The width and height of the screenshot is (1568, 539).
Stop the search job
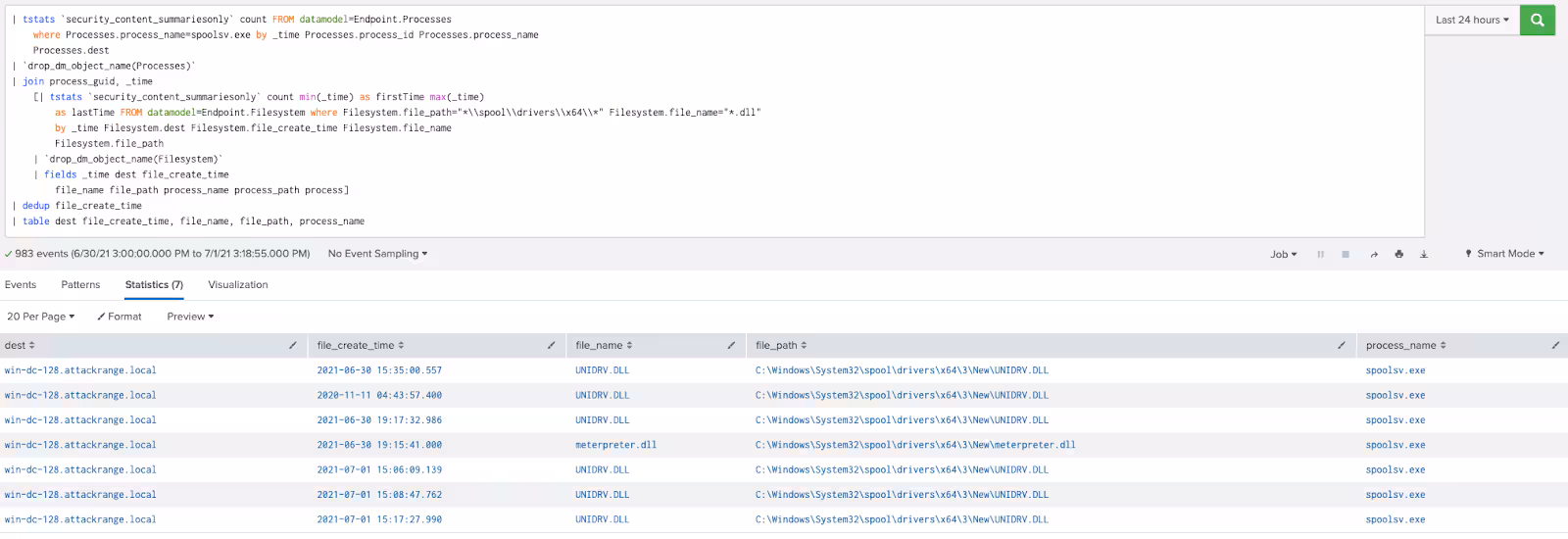tap(1346, 254)
